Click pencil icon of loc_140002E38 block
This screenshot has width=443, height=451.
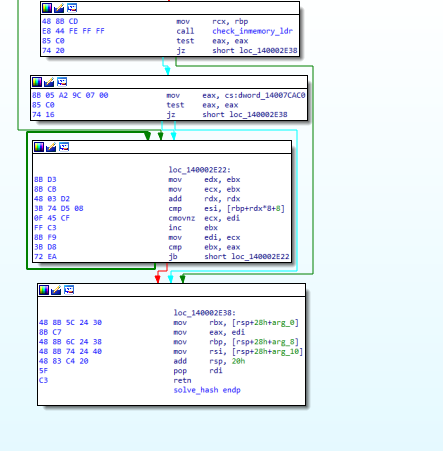point(56,290)
